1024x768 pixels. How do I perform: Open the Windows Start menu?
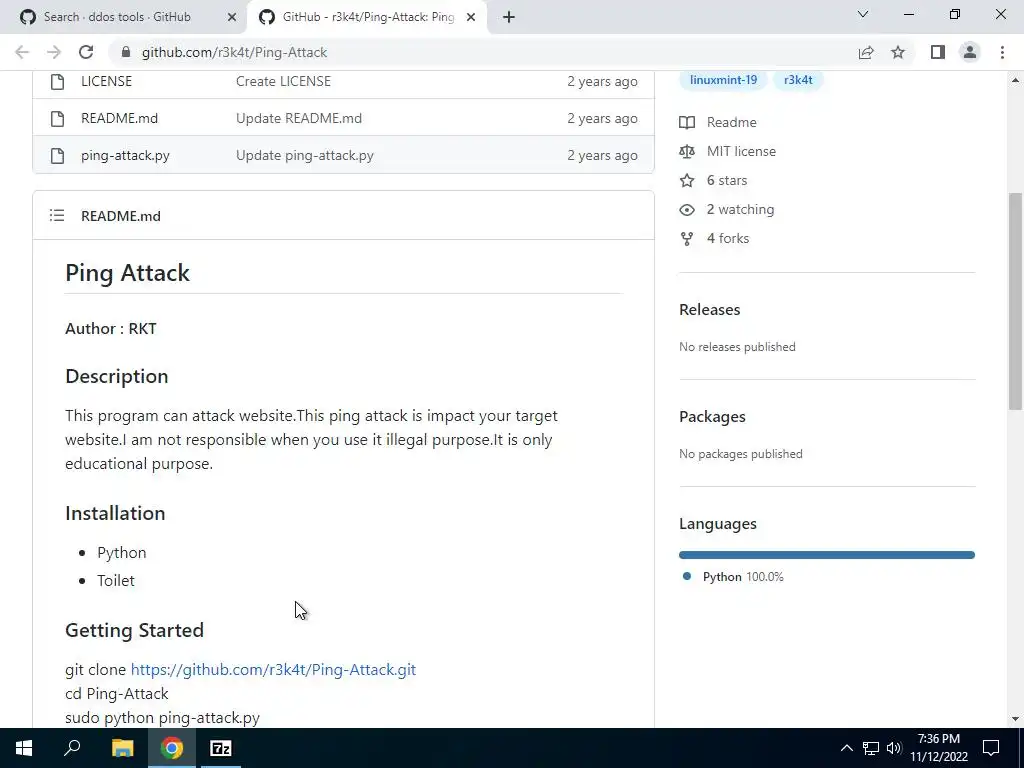24,748
